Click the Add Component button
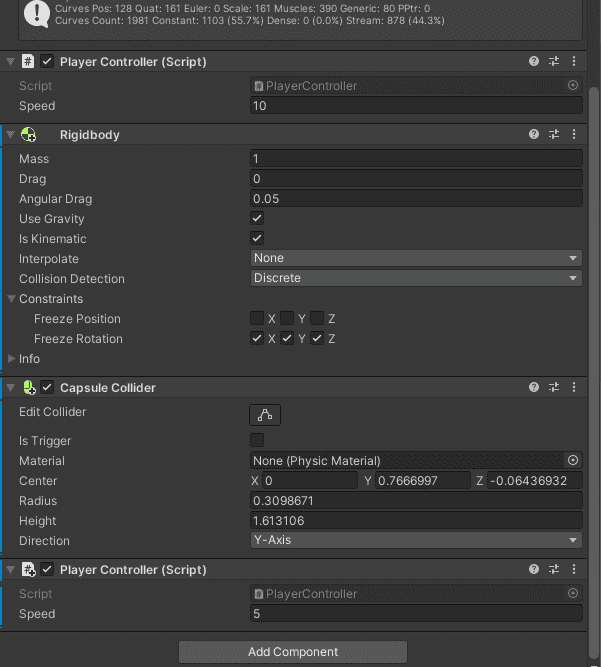This screenshot has width=601, height=667. 293,652
